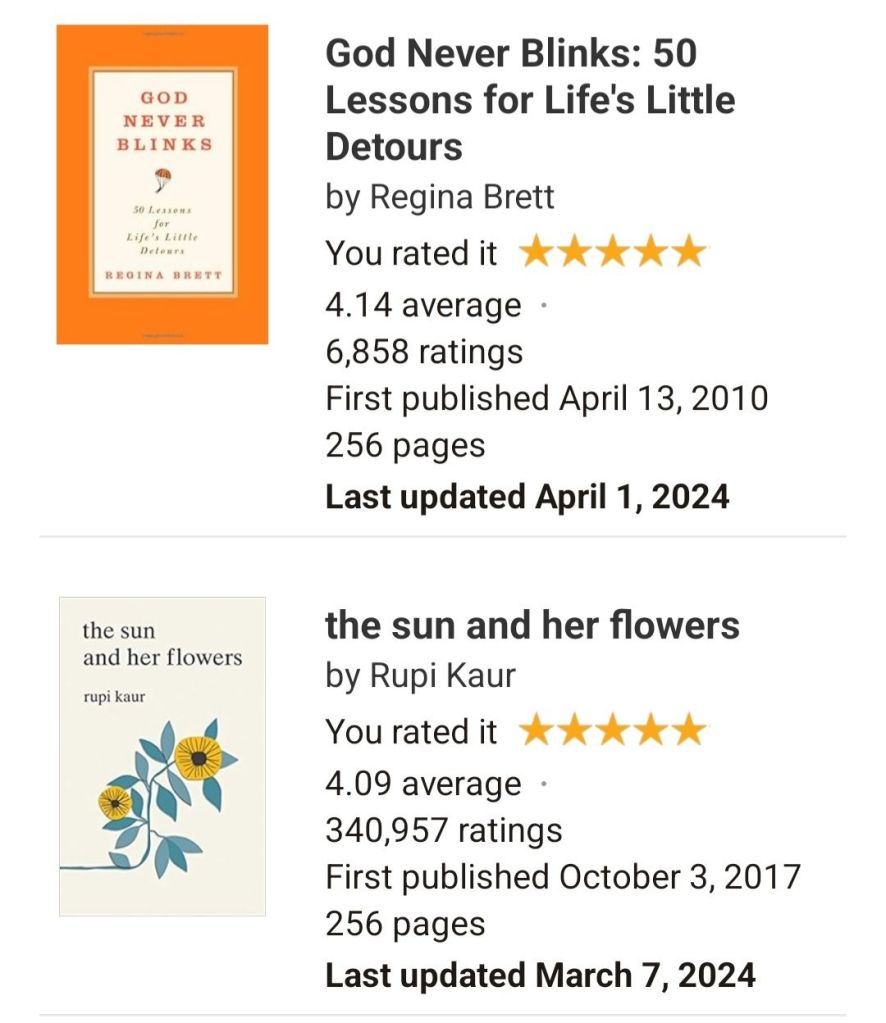Click the third star for God Never Blinks
Image resolution: width=886 pixels, height=1023 pixels.
click(612, 253)
